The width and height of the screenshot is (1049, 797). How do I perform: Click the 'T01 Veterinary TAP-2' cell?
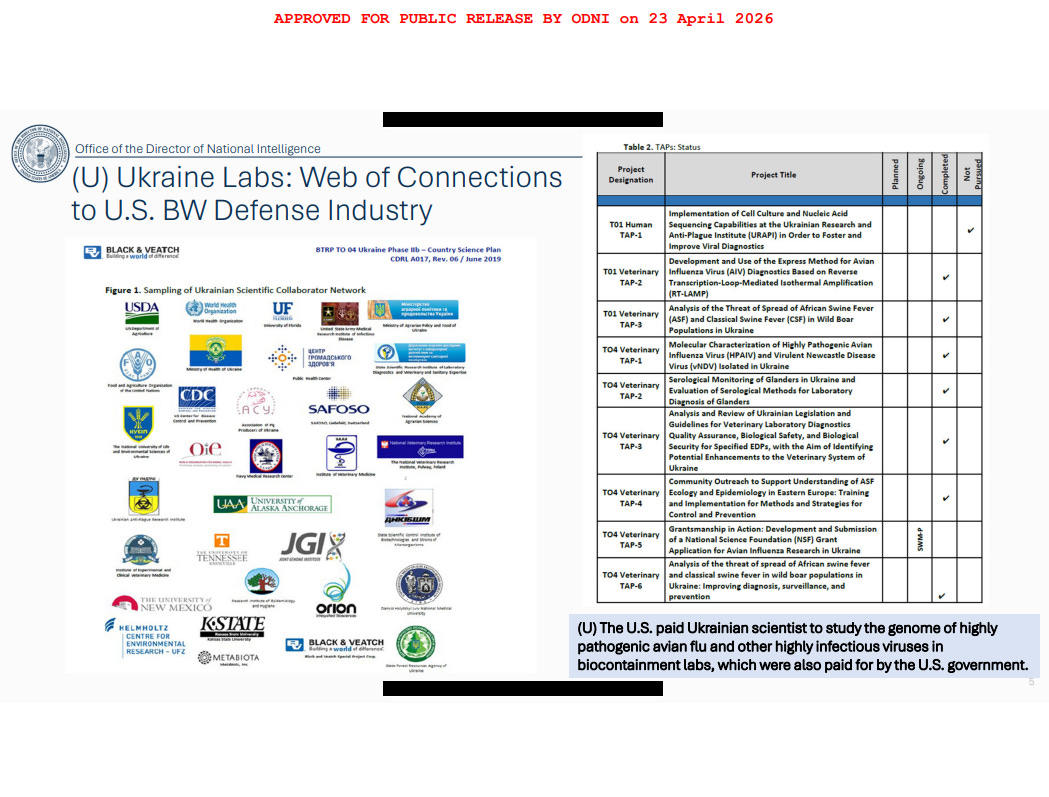pyautogui.click(x=631, y=277)
